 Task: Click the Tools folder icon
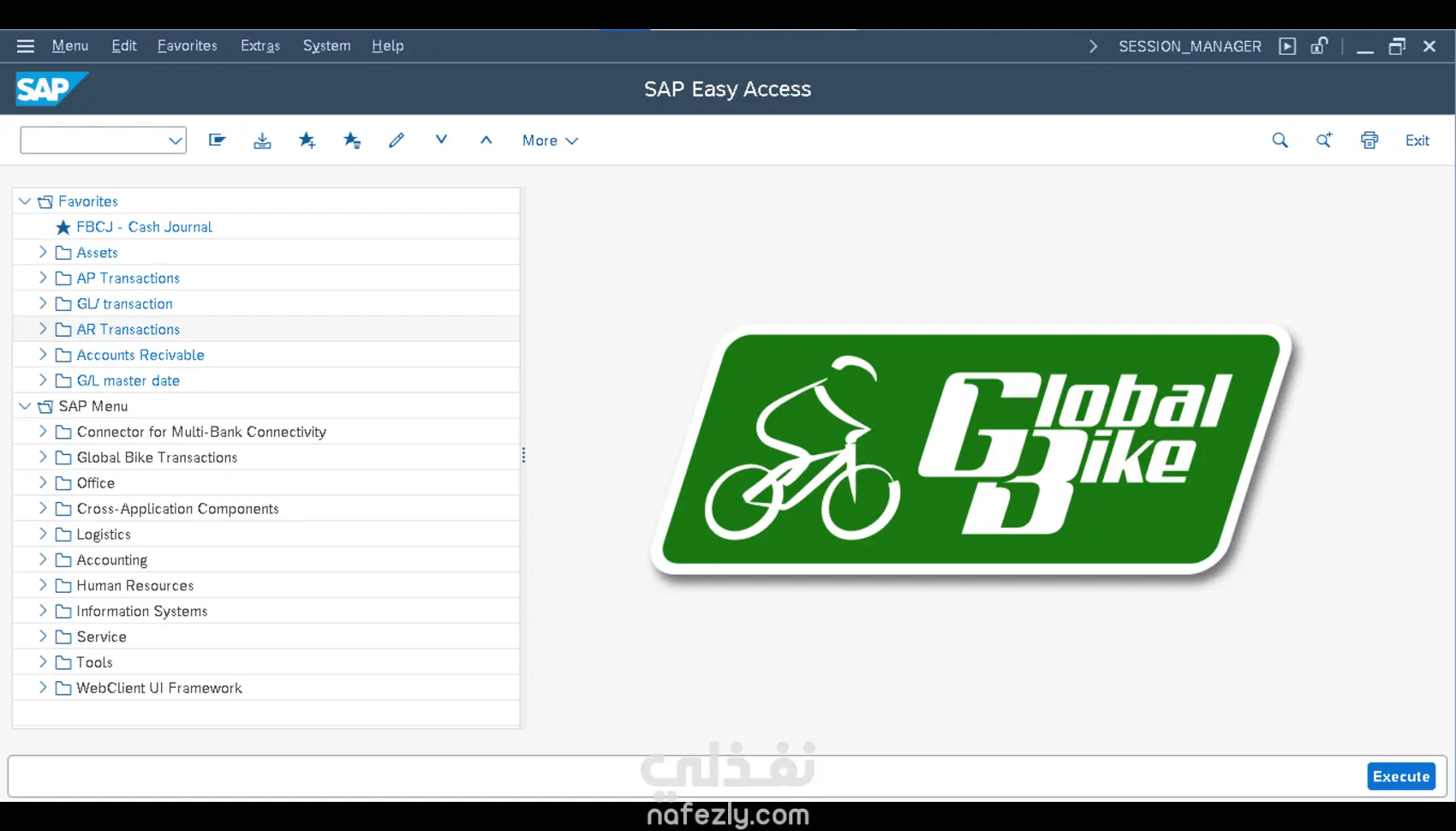[63, 662]
